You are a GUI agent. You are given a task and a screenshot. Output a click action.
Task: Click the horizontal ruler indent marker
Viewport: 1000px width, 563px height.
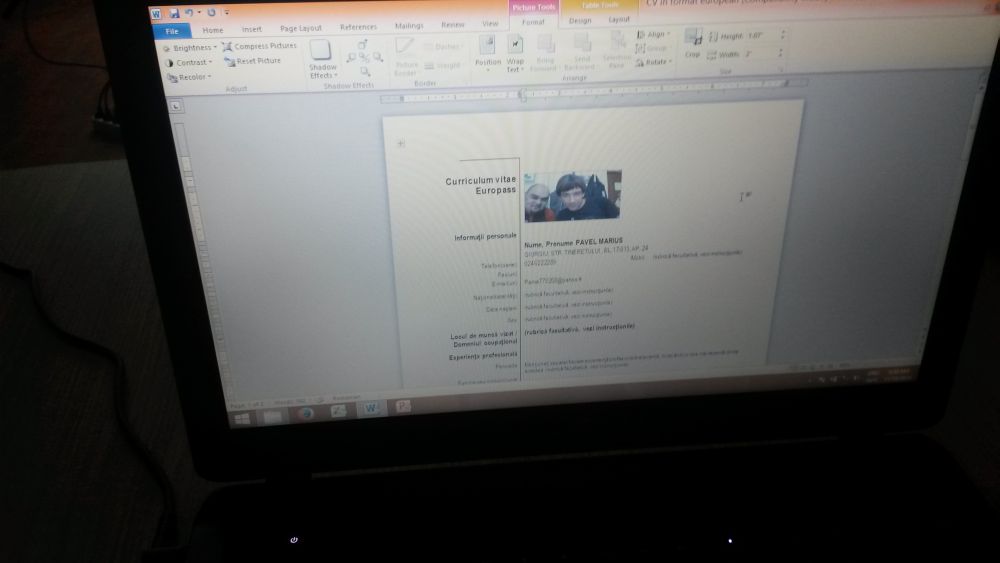(x=523, y=96)
